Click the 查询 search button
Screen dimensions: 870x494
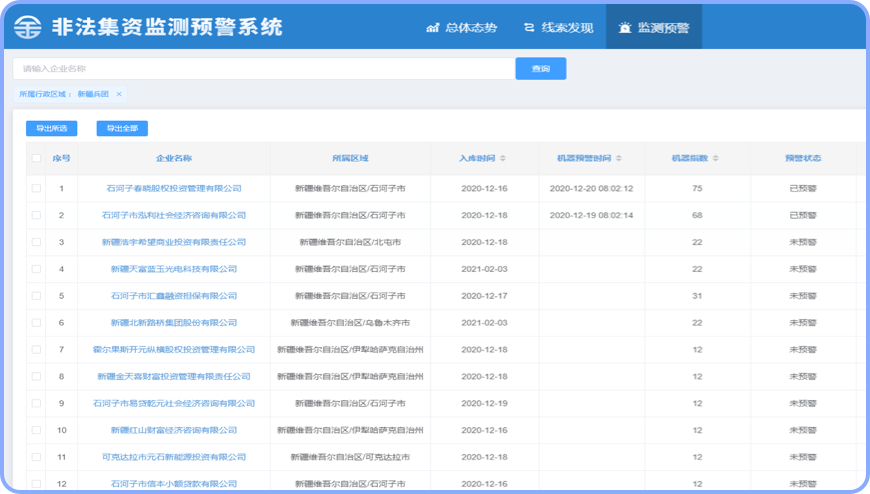click(x=541, y=69)
